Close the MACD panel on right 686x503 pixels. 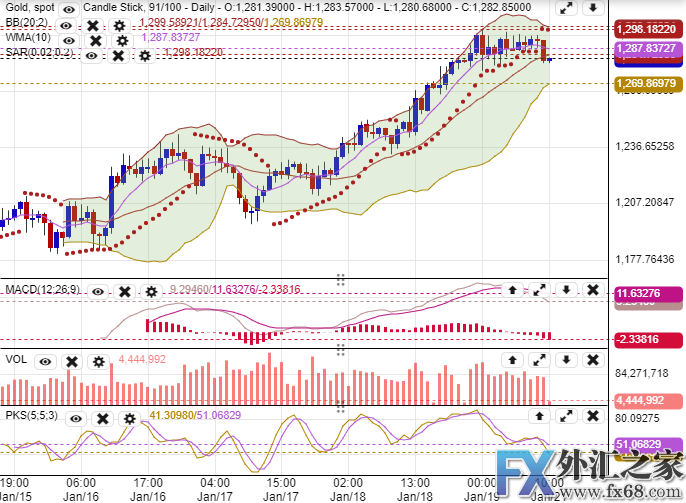(x=591, y=290)
